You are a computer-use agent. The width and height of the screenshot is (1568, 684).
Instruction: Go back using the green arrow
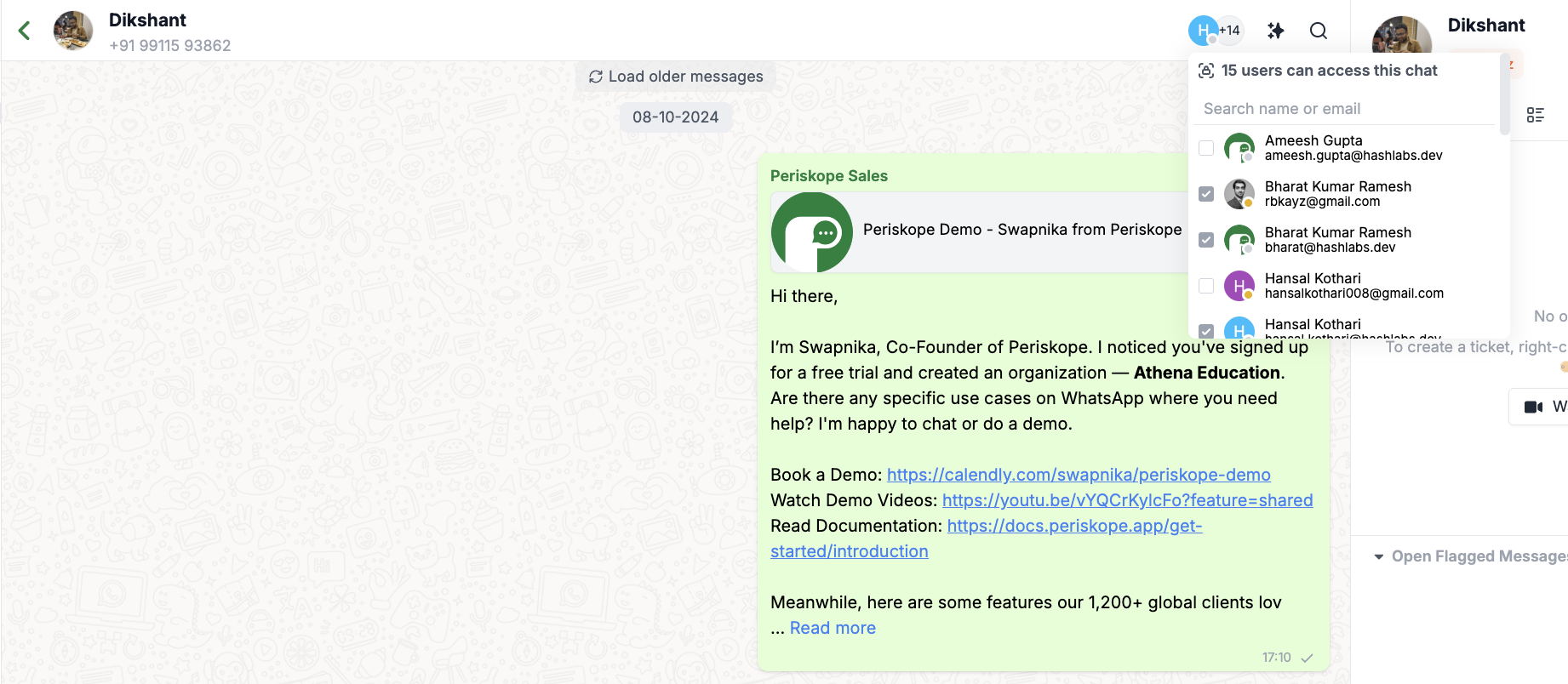(25, 31)
